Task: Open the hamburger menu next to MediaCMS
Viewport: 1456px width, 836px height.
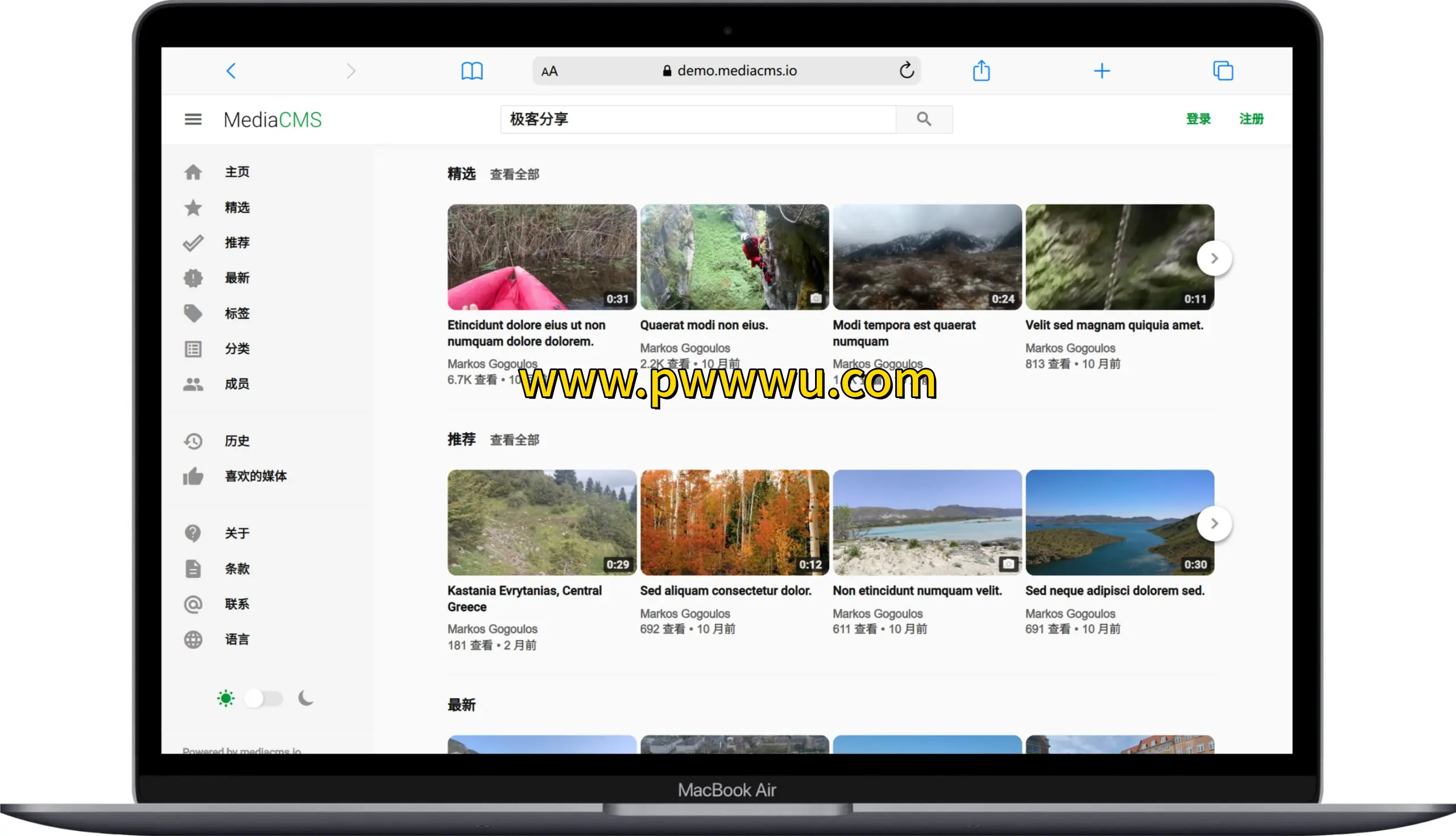Action: 193,119
